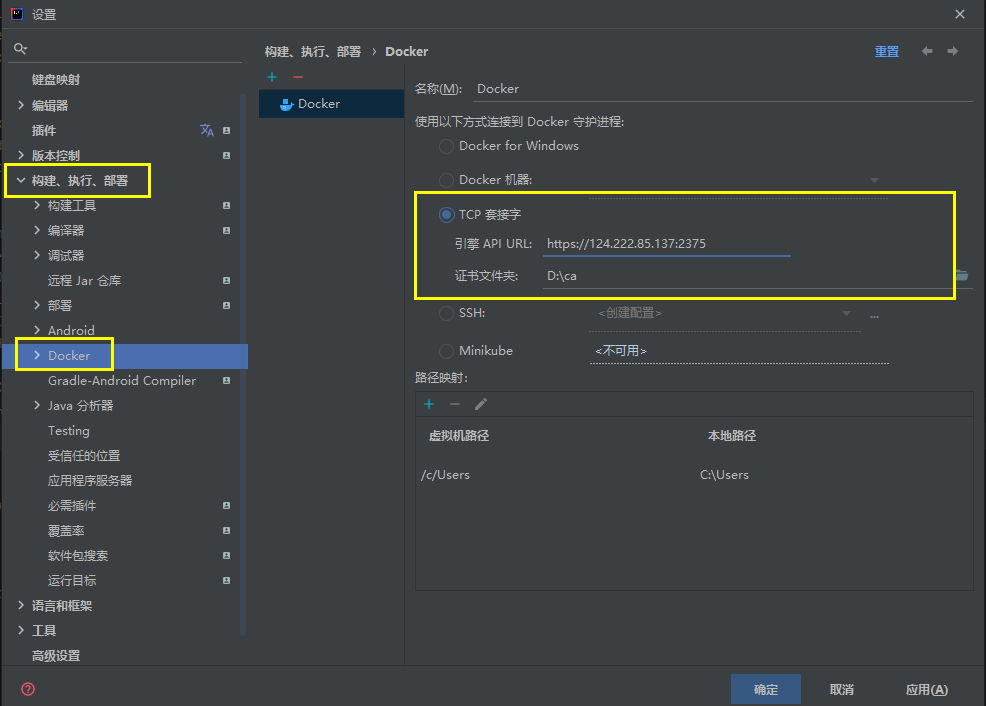Expand 调试器 tree node
The height and width of the screenshot is (706, 986).
36,255
